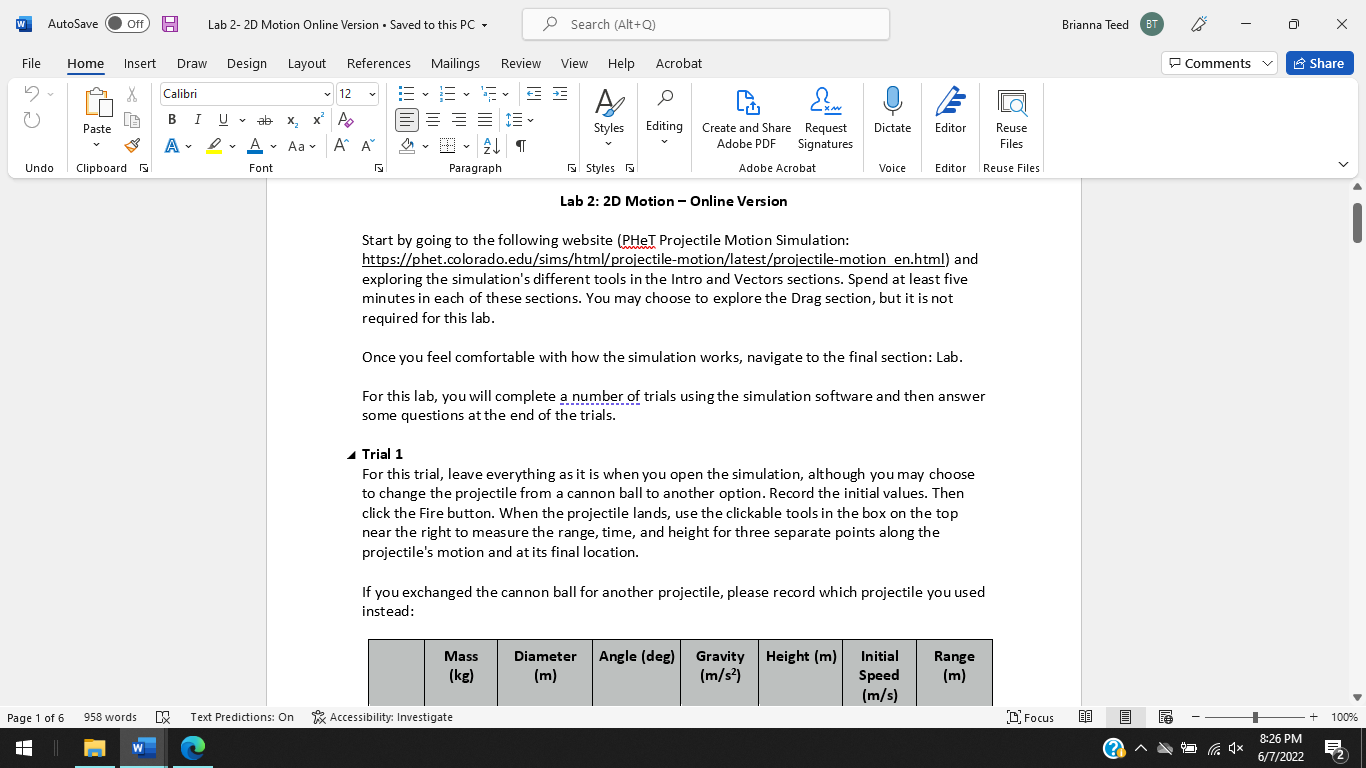
Task: Open the font size dropdown
Action: [371, 93]
